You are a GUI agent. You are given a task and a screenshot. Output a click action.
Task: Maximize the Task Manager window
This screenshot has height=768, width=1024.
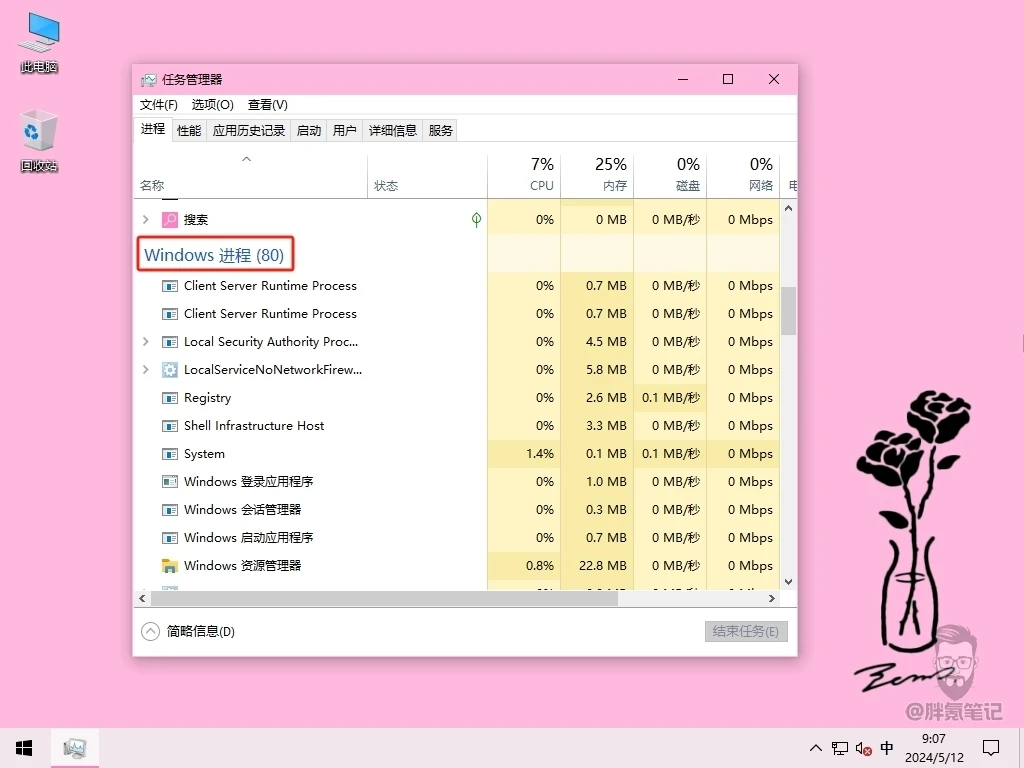tap(728, 80)
